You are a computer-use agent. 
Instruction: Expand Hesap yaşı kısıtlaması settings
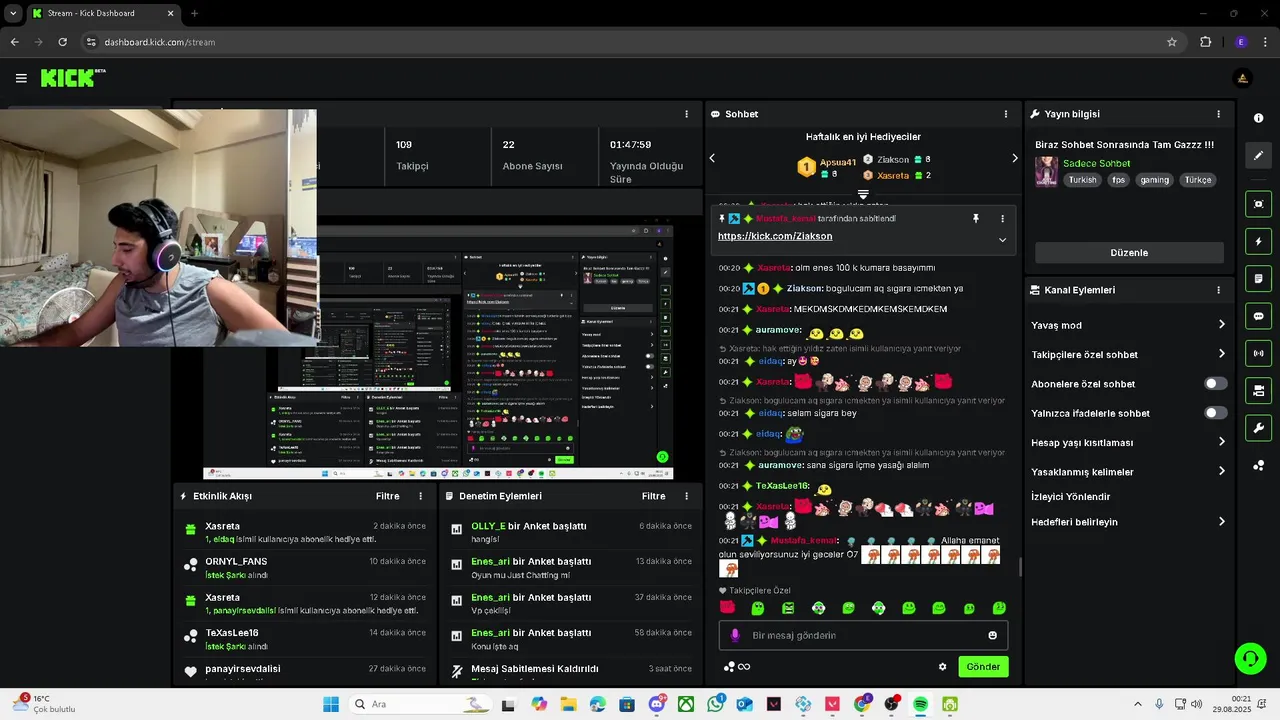1221,442
